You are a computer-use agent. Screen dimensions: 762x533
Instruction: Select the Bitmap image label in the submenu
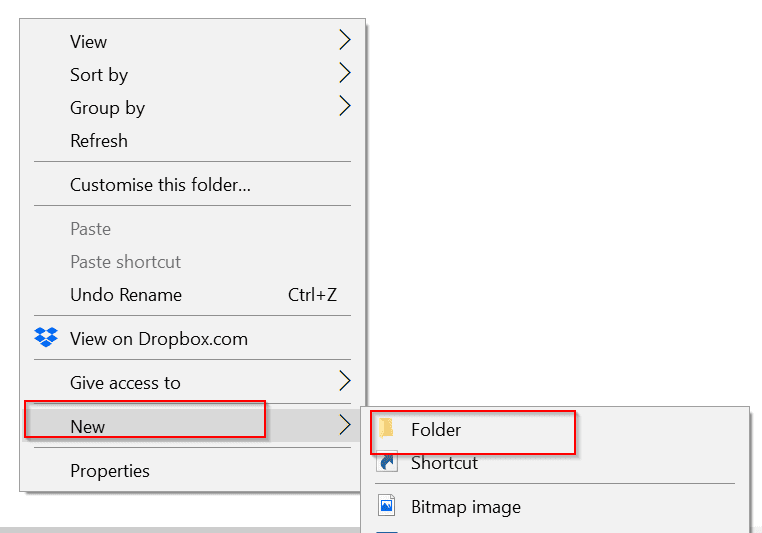pos(465,507)
